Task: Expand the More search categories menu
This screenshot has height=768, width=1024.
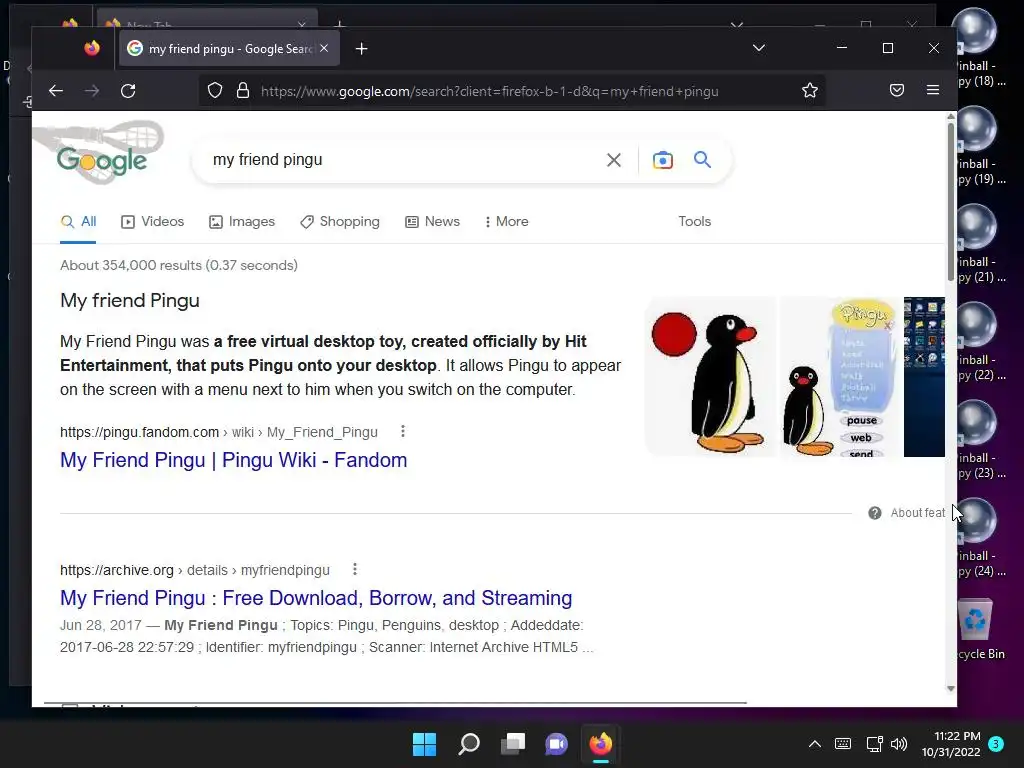Action: point(507,222)
